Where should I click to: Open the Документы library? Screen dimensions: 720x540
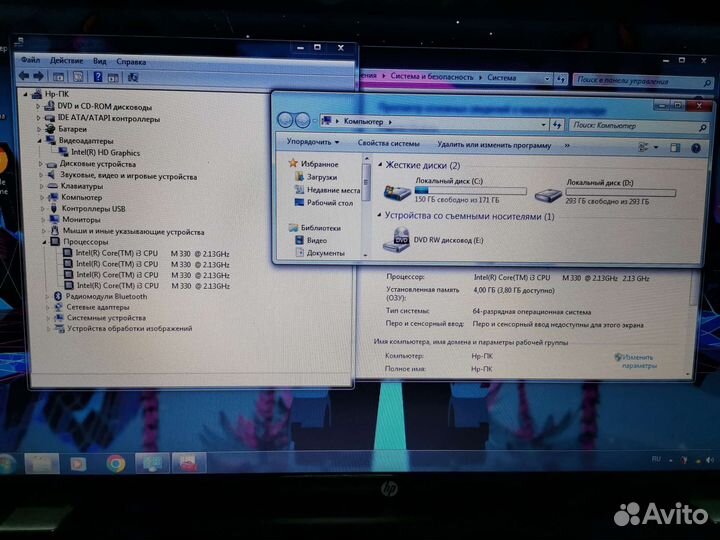[x=326, y=253]
